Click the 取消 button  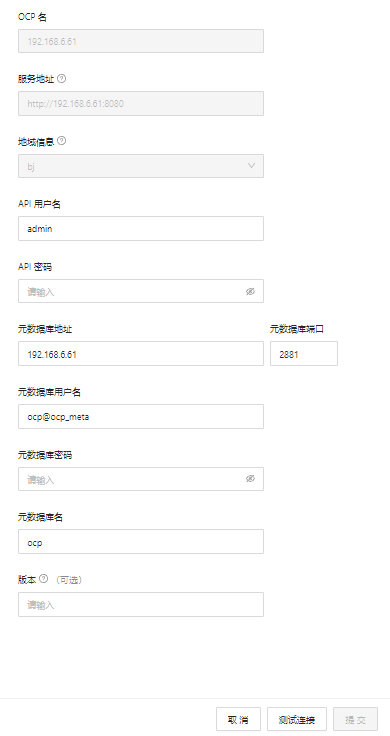238,720
